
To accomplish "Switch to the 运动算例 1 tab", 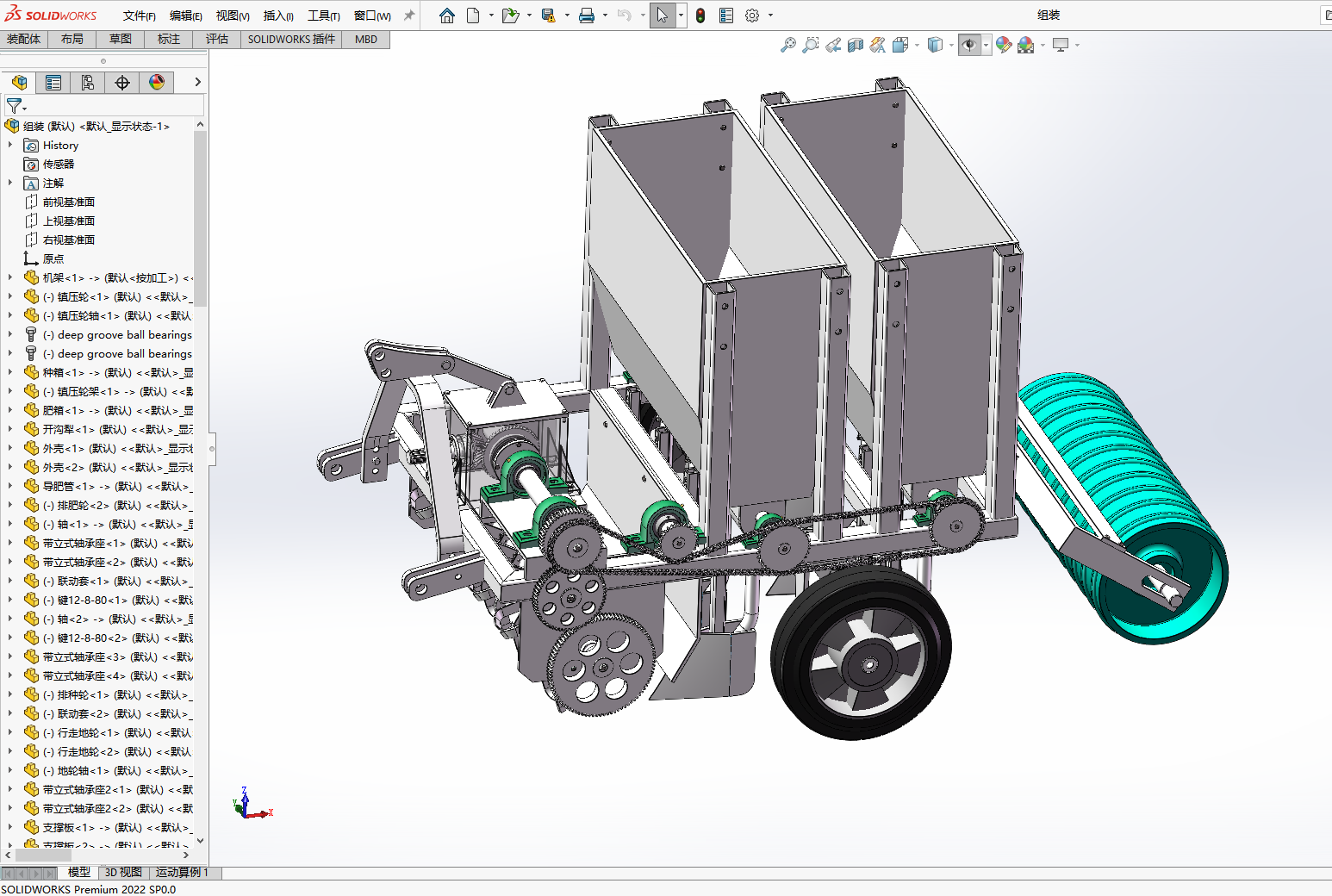I will 182,872.
